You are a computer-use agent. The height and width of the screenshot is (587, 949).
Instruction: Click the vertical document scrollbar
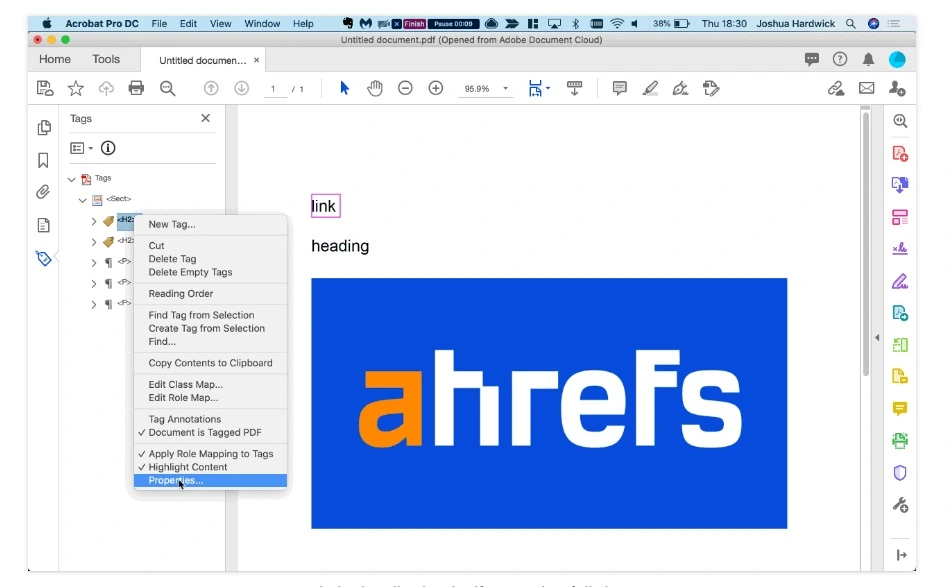865,242
